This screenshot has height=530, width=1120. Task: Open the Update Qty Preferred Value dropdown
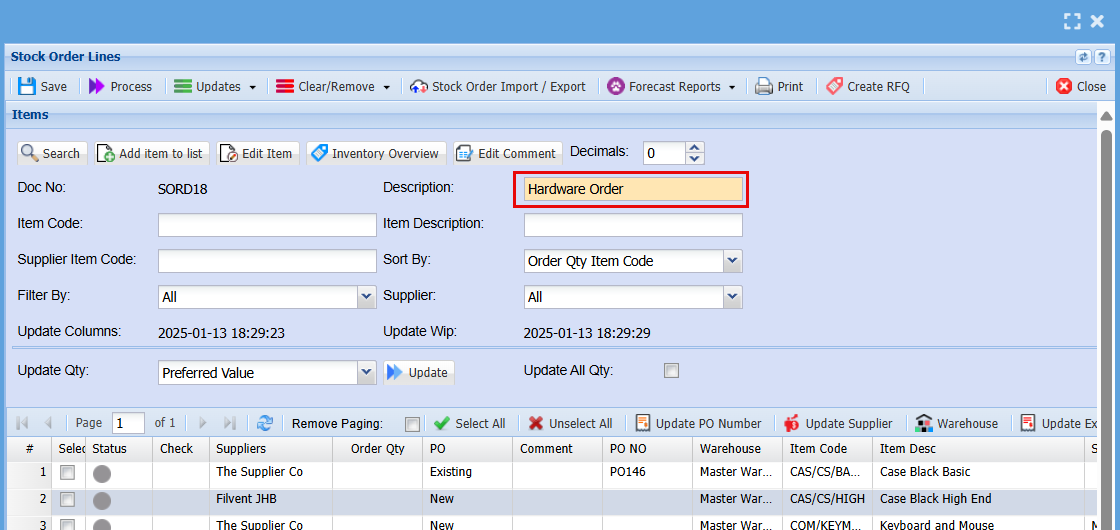tap(367, 373)
